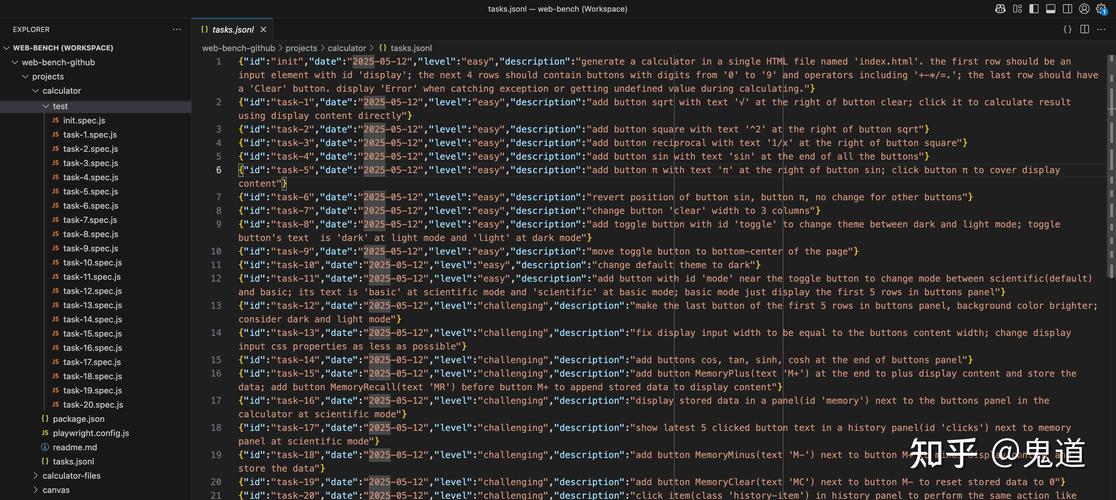Click calculator in the breadcrumb path
Screen dimensions: 1116x500
(347, 48)
